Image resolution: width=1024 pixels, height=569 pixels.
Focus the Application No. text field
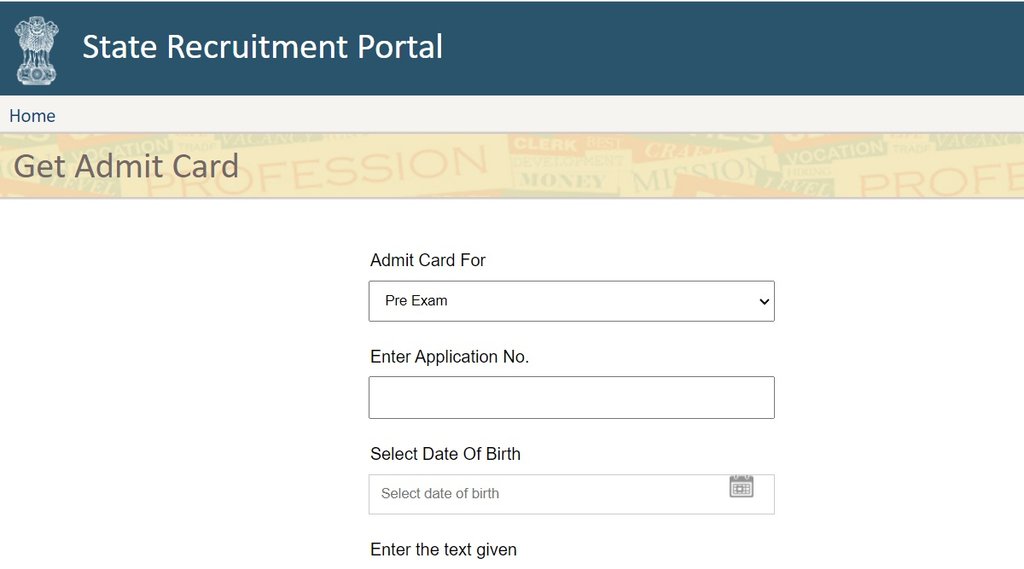pos(571,397)
